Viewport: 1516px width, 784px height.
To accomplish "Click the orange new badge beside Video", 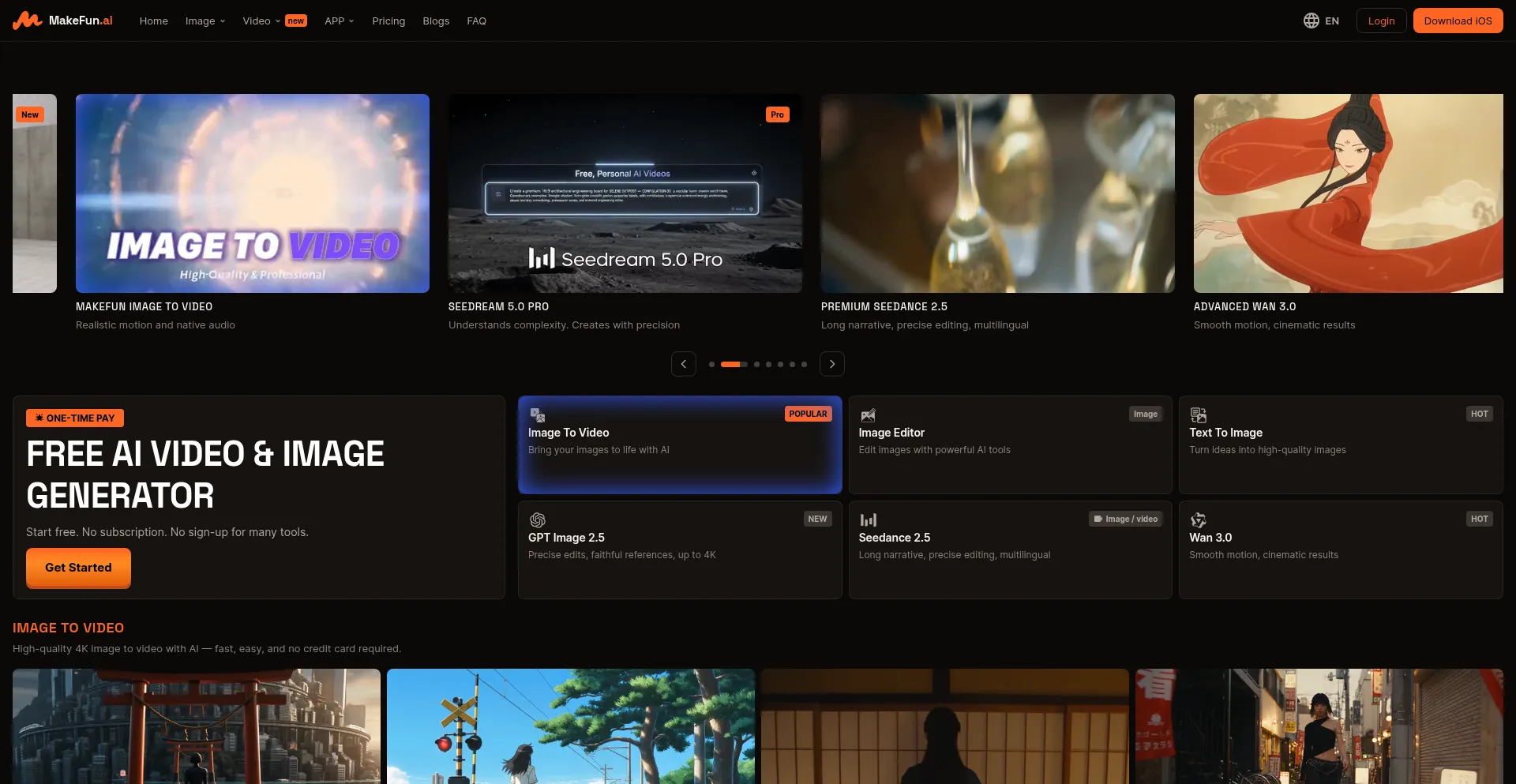I will [x=296, y=21].
